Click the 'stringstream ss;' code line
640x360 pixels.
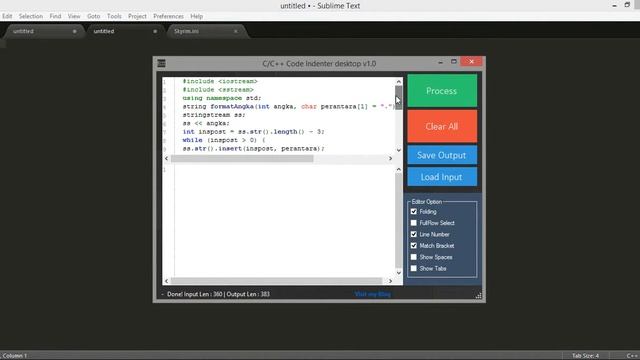(x=214, y=115)
